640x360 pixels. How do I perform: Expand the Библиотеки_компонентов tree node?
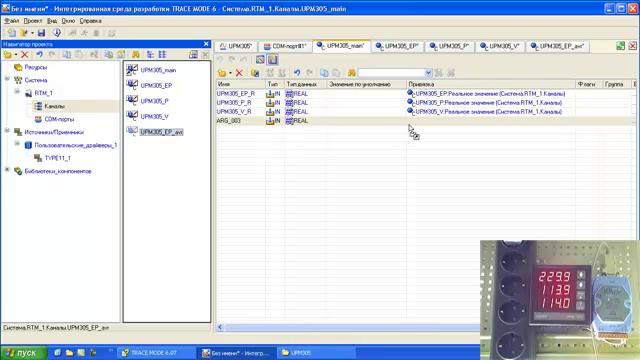(7, 169)
